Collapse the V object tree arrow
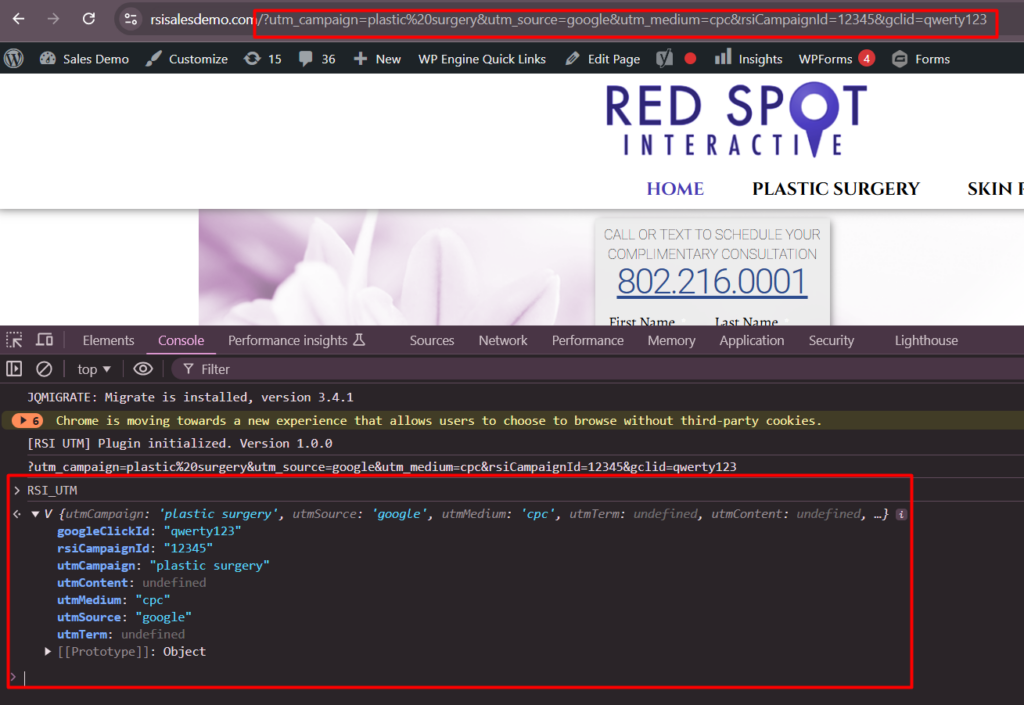Image resolution: width=1024 pixels, height=705 pixels. click(x=35, y=514)
